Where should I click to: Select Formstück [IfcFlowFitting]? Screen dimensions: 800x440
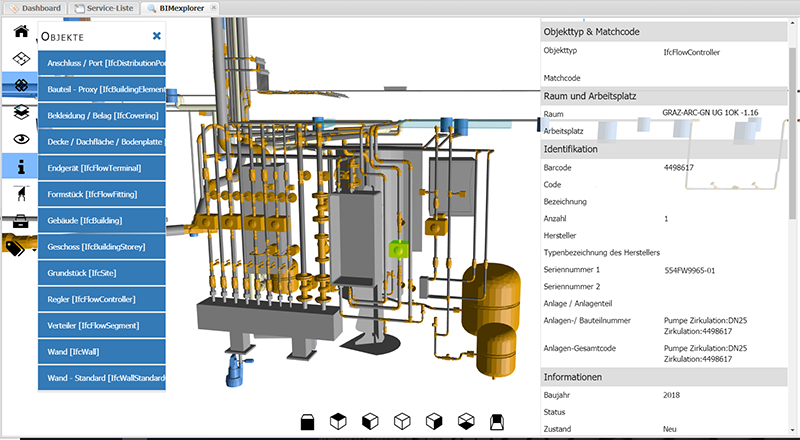(102, 194)
